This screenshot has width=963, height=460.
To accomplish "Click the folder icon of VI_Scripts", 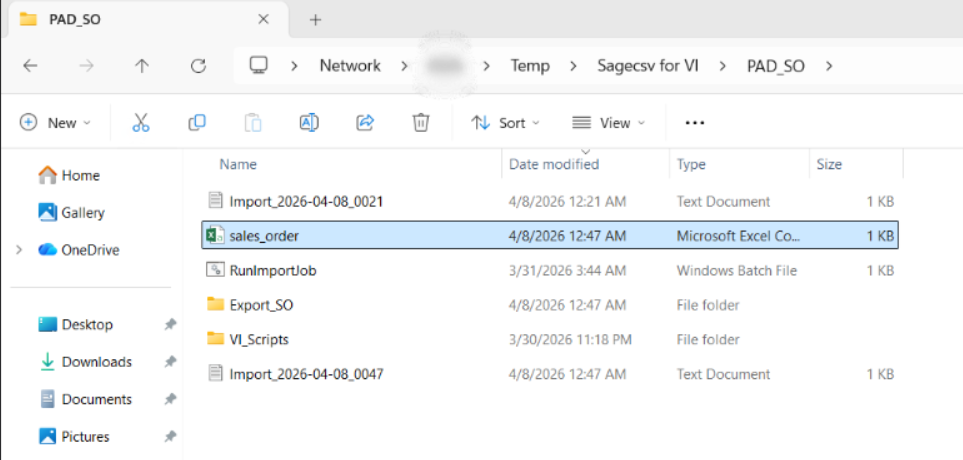I will [x=215, y=339].
